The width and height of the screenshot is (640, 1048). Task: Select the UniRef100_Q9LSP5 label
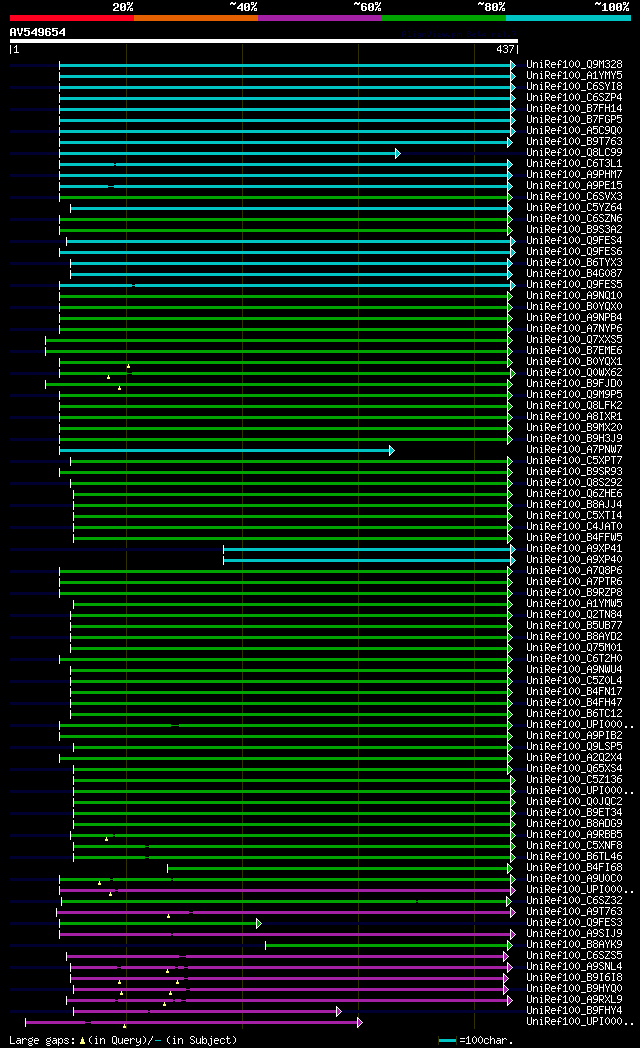[574, 747]
